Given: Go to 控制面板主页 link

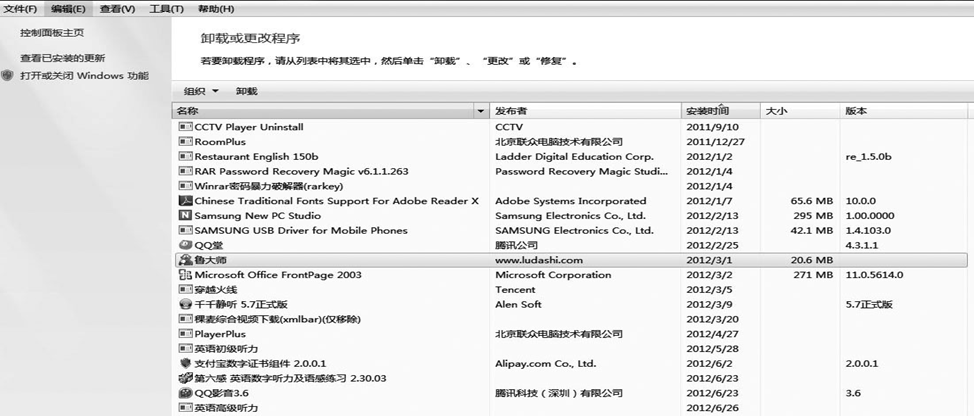Looking at the screenshot, I should pos(52,33).
